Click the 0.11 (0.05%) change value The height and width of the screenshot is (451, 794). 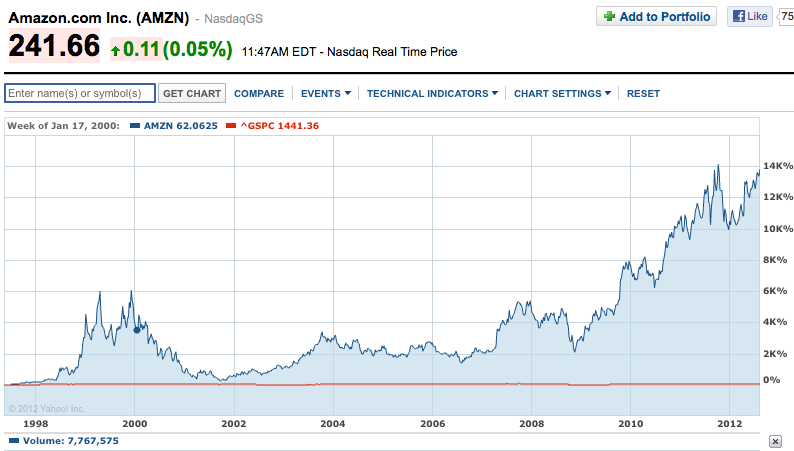point(178,50)
